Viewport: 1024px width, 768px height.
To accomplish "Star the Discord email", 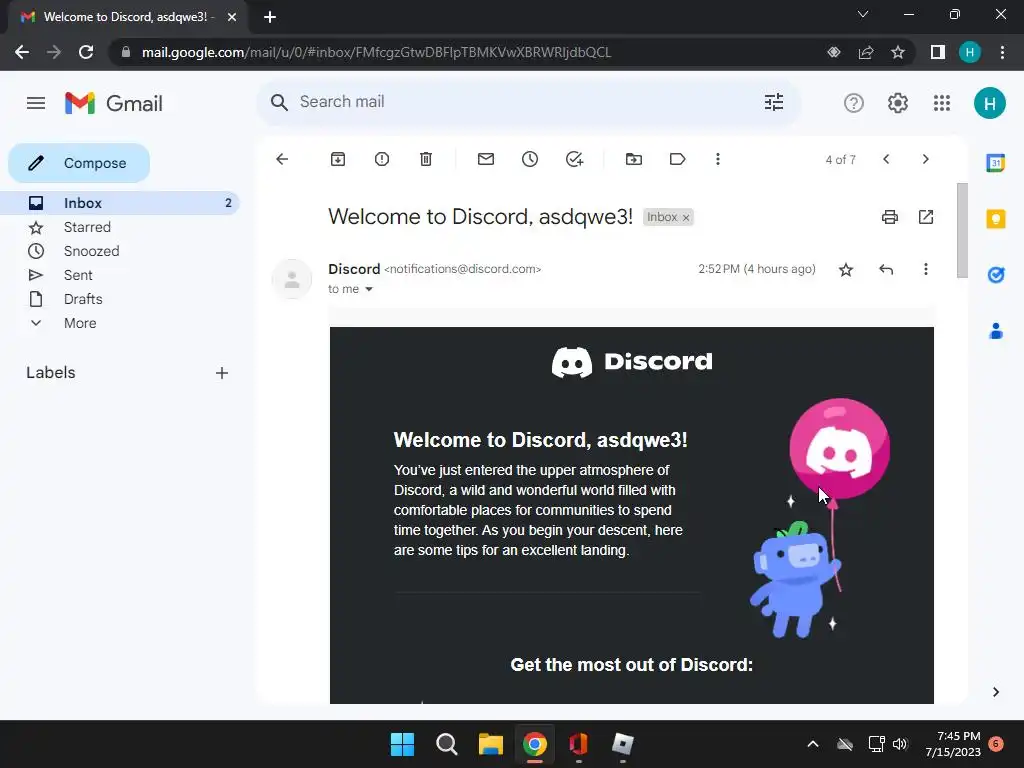I will coord(846,269).
